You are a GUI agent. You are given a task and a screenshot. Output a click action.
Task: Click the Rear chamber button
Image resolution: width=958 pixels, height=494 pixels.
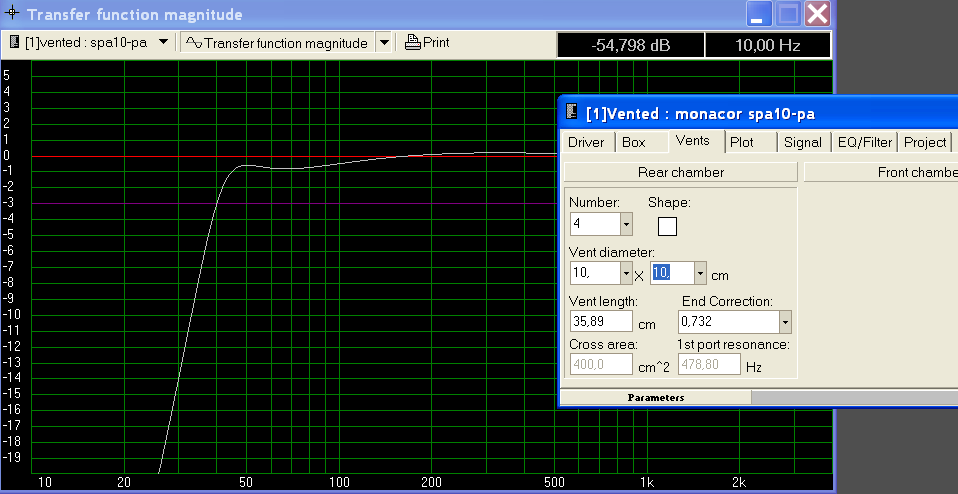[x=681, y=172]
